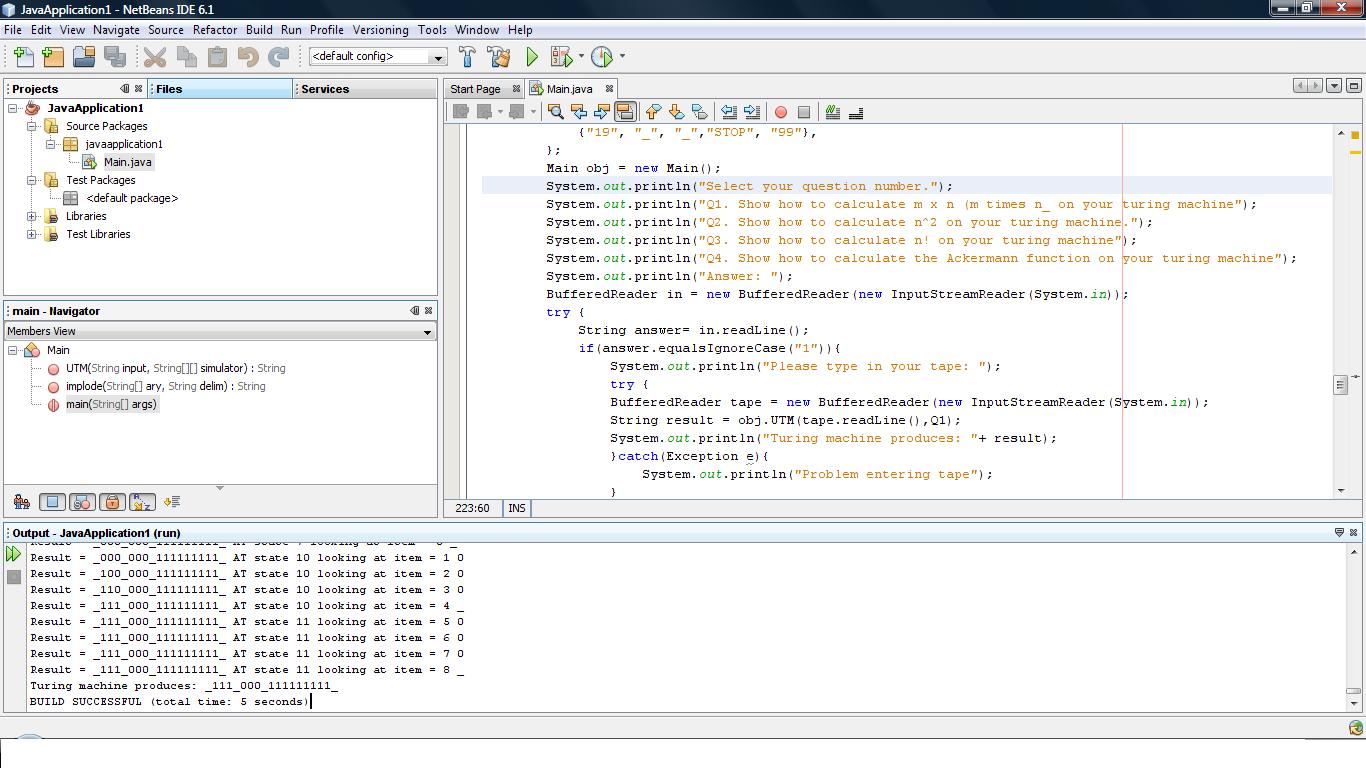Collapse the JavaApplication1 project node

pos(13,108)
